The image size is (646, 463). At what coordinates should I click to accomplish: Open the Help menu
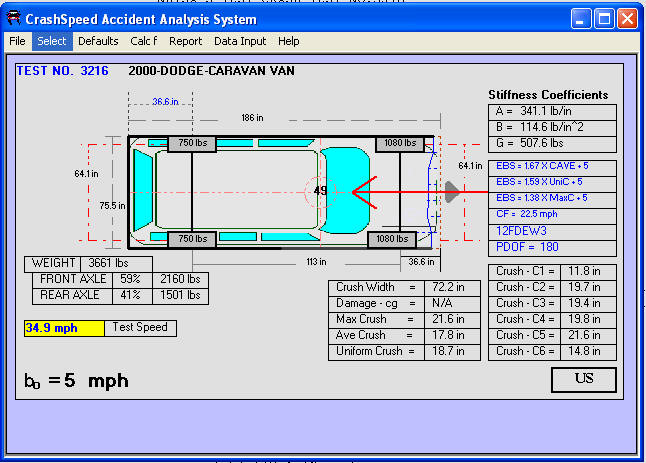[x=289, y=41]
